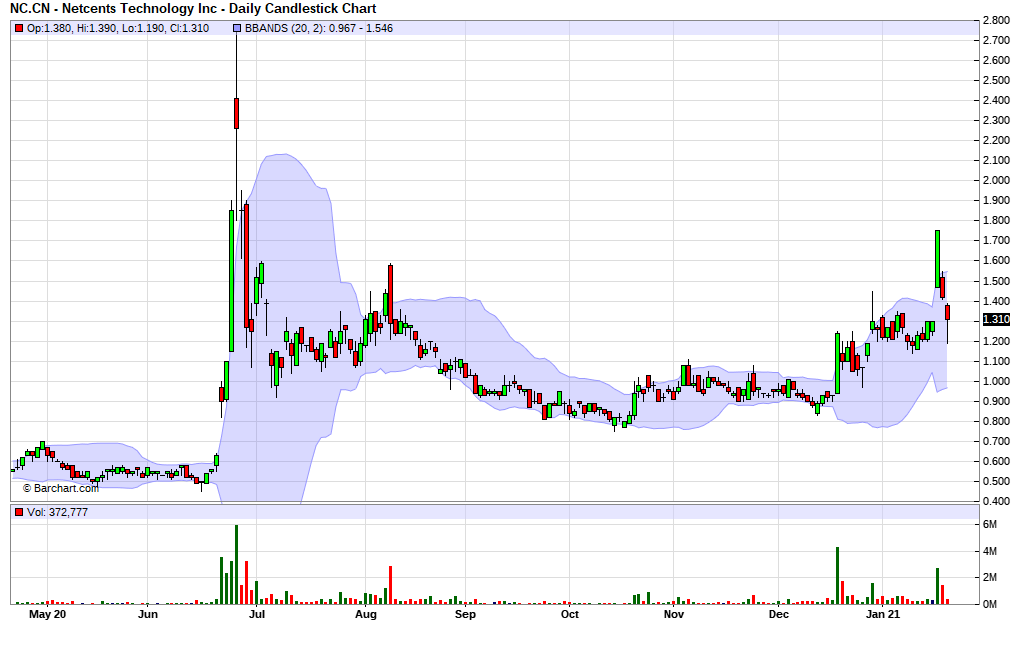Screen dimensions: 1021x645
Task: Click the 2.800 price axis label
Action: [x=996, y=20]
